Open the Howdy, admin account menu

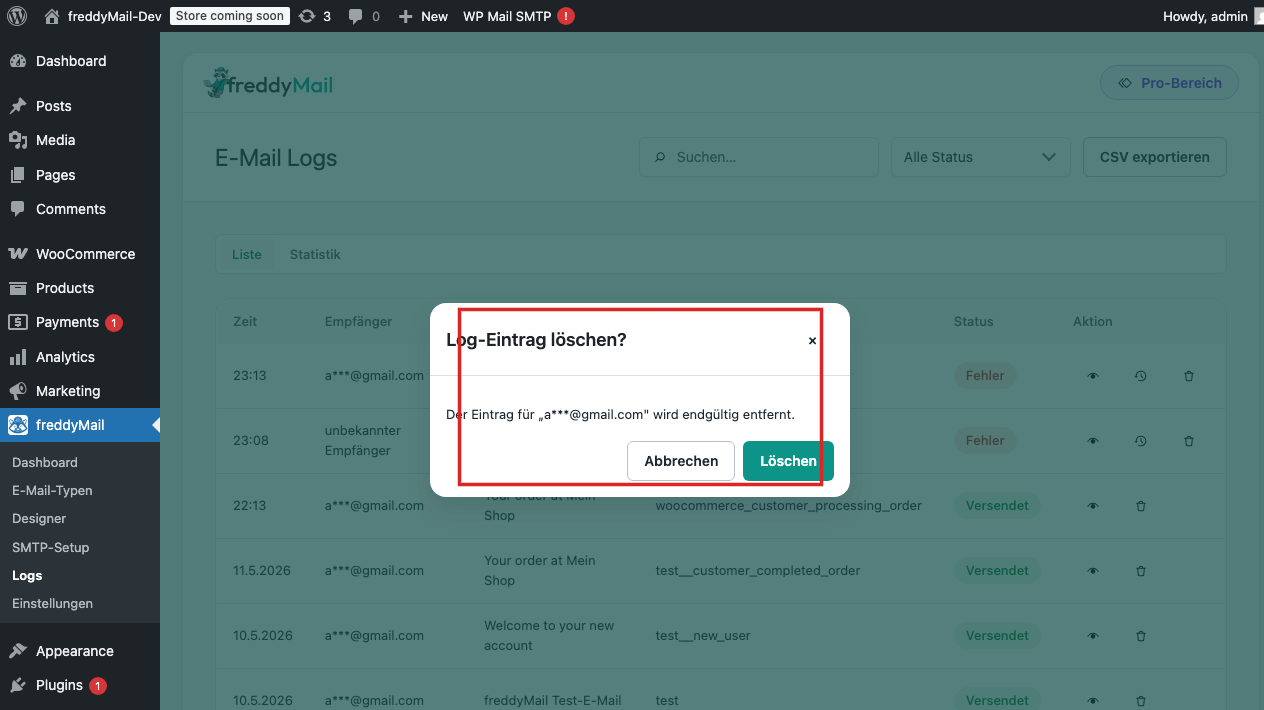(1212, 16)
